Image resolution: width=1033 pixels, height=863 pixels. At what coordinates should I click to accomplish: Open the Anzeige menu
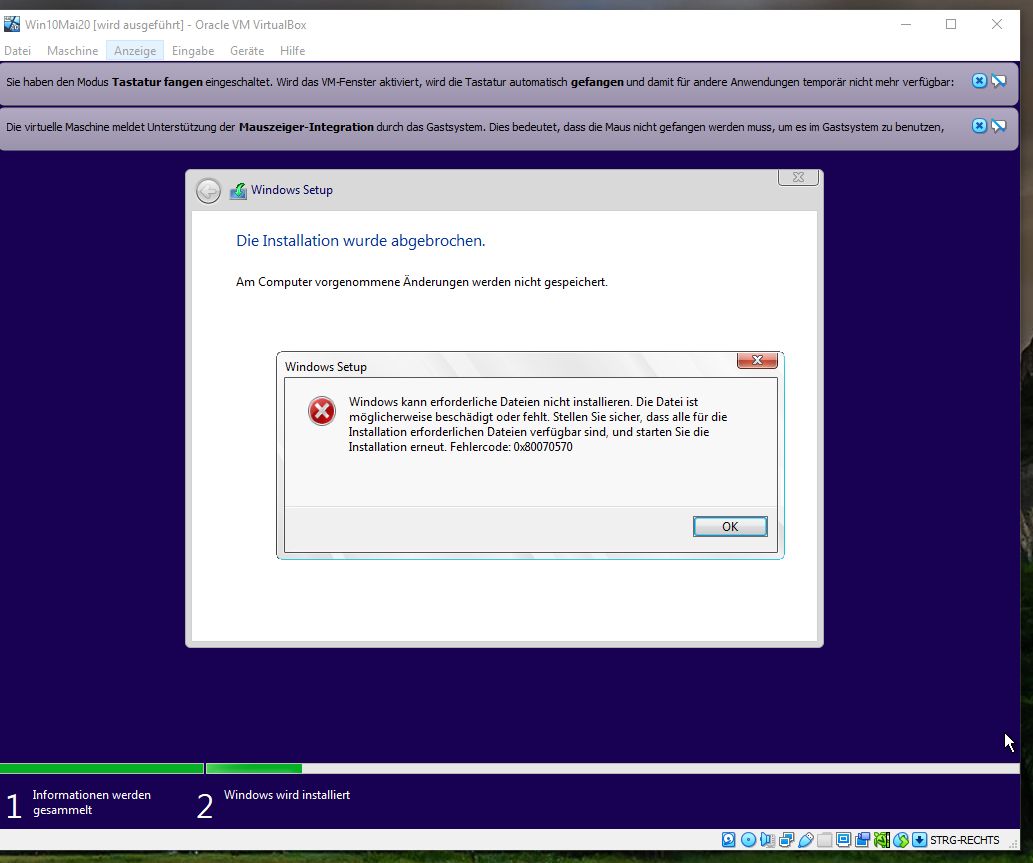134,50
